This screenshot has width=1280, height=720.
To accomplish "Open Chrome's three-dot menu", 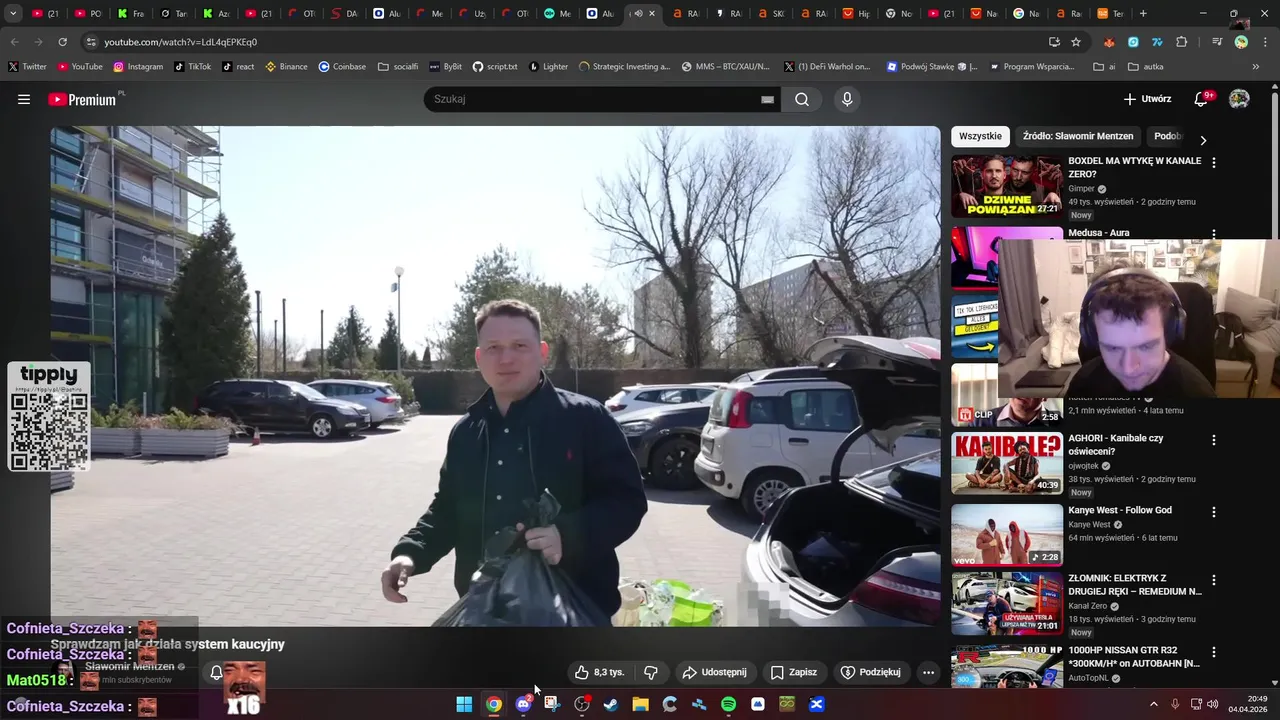I will 1264,42.
